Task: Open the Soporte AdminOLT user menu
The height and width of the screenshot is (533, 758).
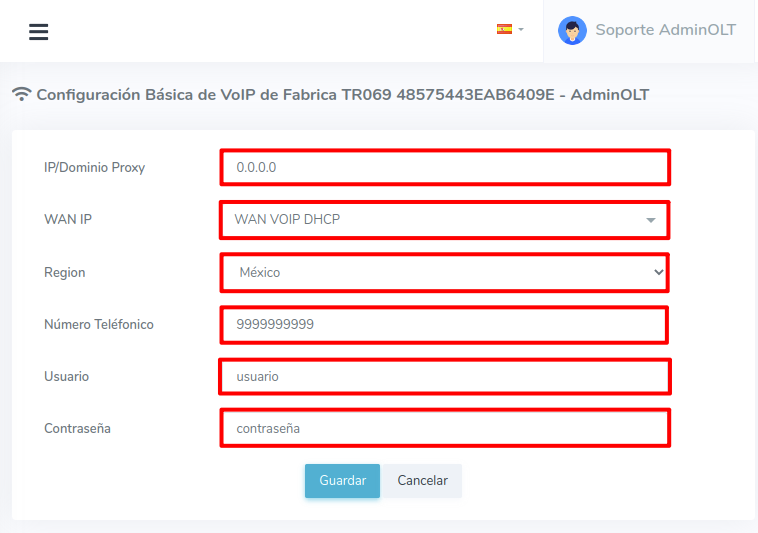Action: point(665,30)
